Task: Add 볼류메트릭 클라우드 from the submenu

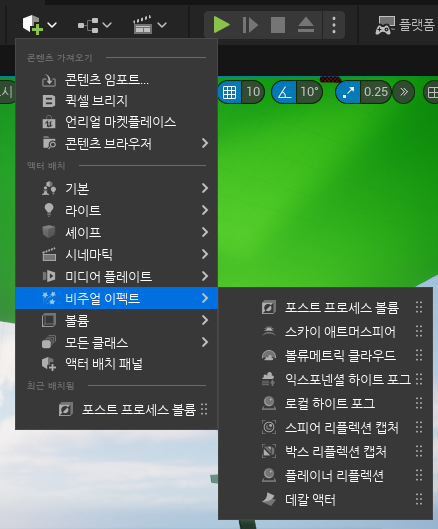Action: 325,355
